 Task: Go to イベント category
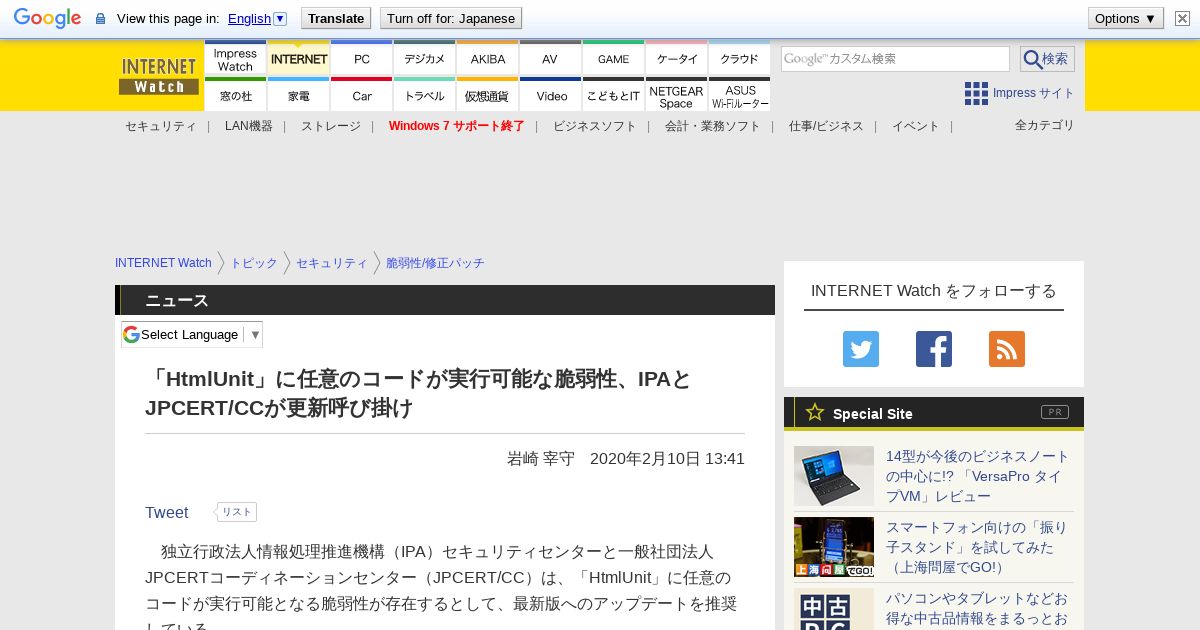click(915, 126)
